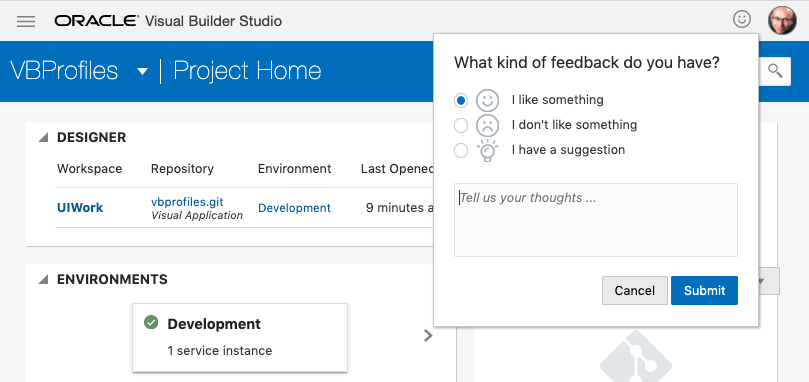Click the 'I like something' label text

tap(558, 100)
